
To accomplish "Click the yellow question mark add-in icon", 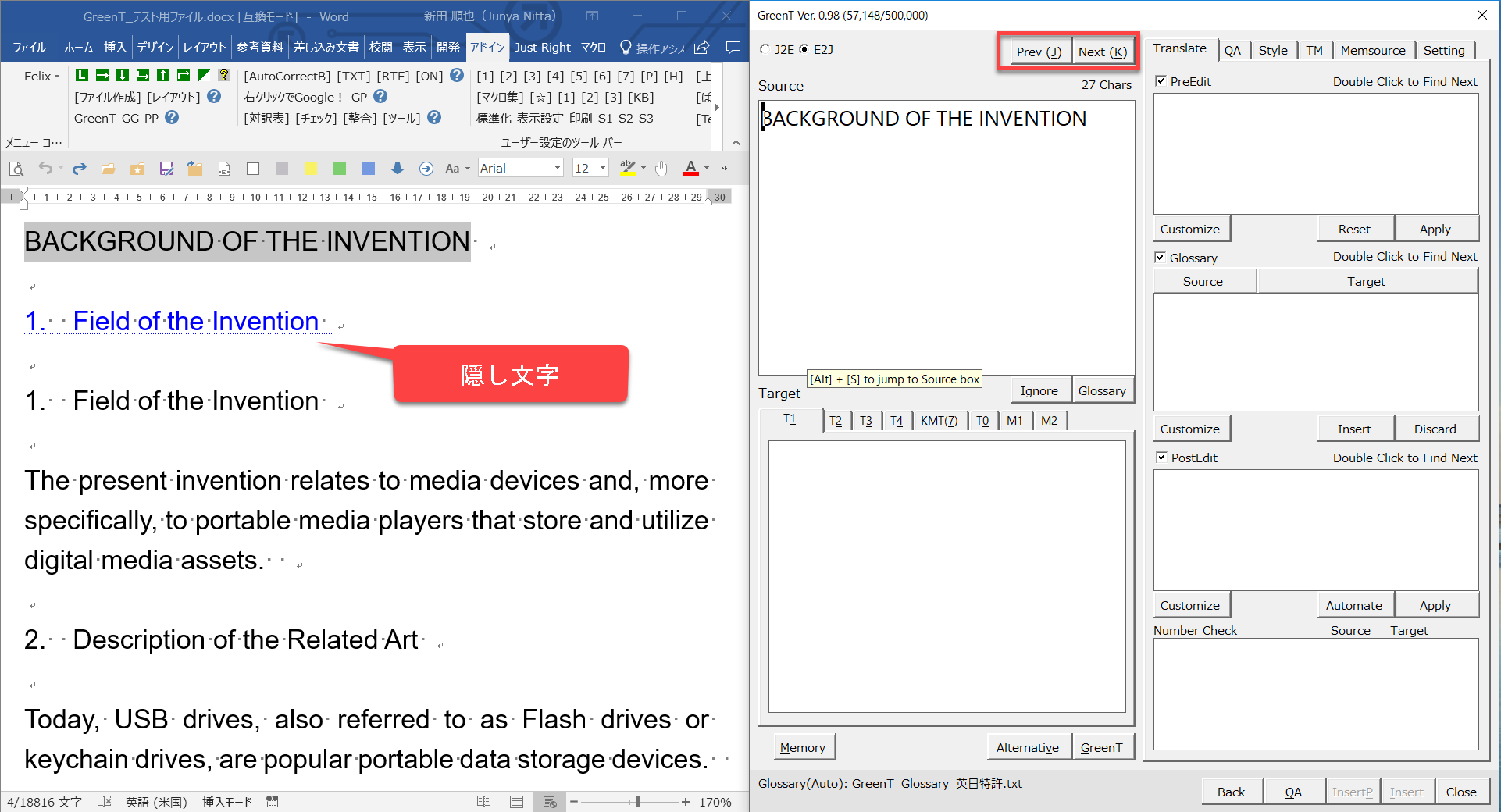I will pyautogui.click(x=224, y=76).
